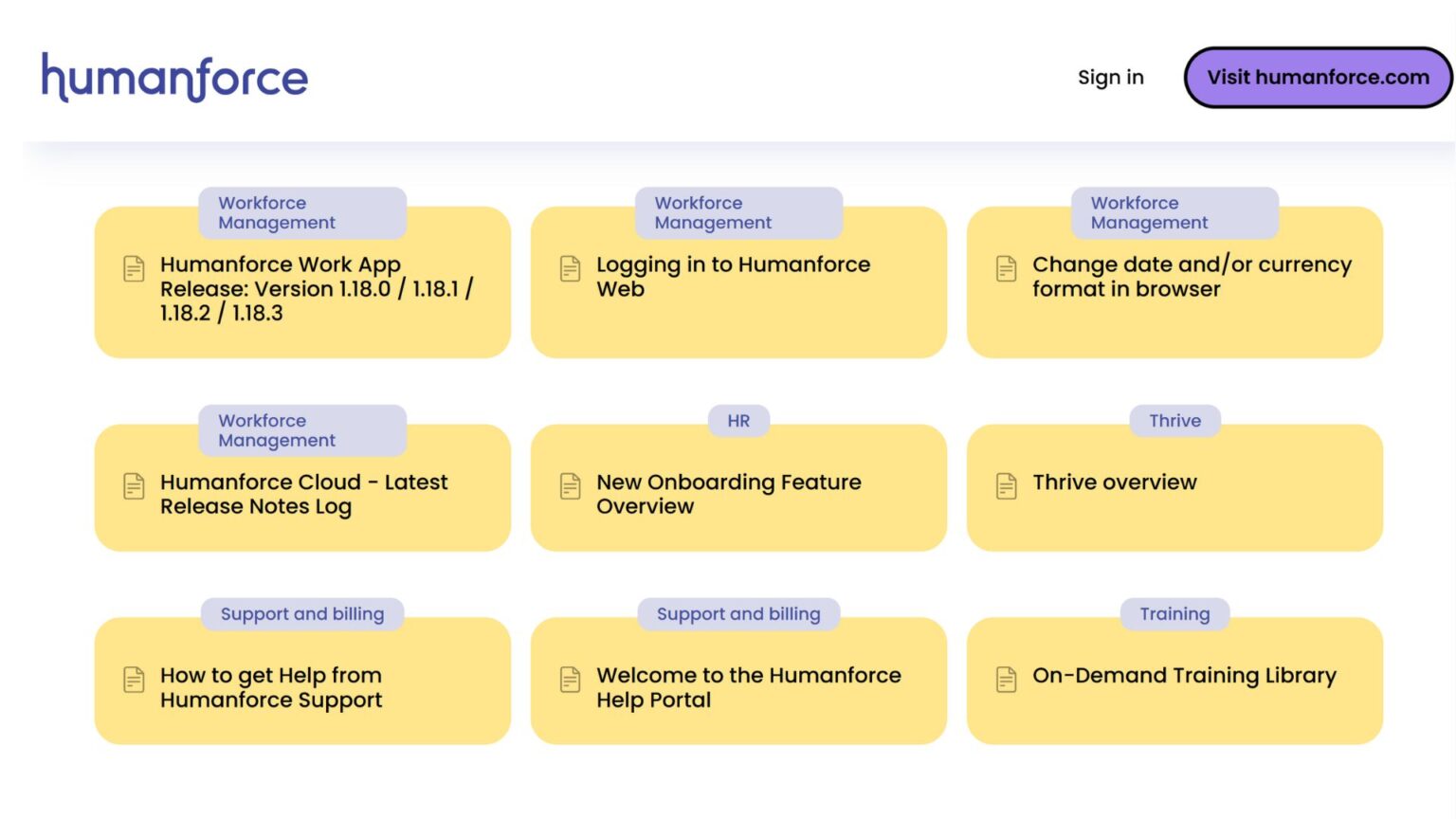Click the document icon on the Humanforce Work App Release card
1456x819 pixels.
(x=134, y=269)
